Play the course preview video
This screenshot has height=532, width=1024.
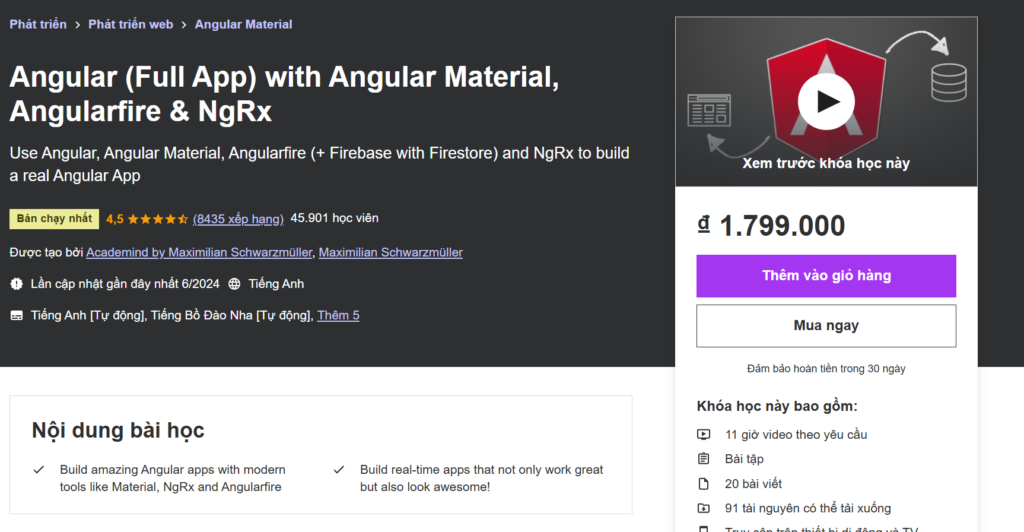click(826, 101)
